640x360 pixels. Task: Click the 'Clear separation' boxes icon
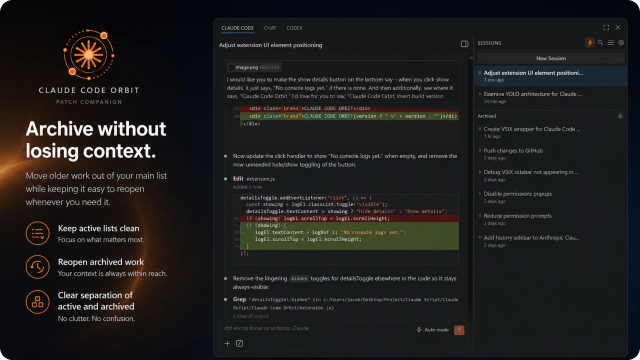click(x=38, y=302)
